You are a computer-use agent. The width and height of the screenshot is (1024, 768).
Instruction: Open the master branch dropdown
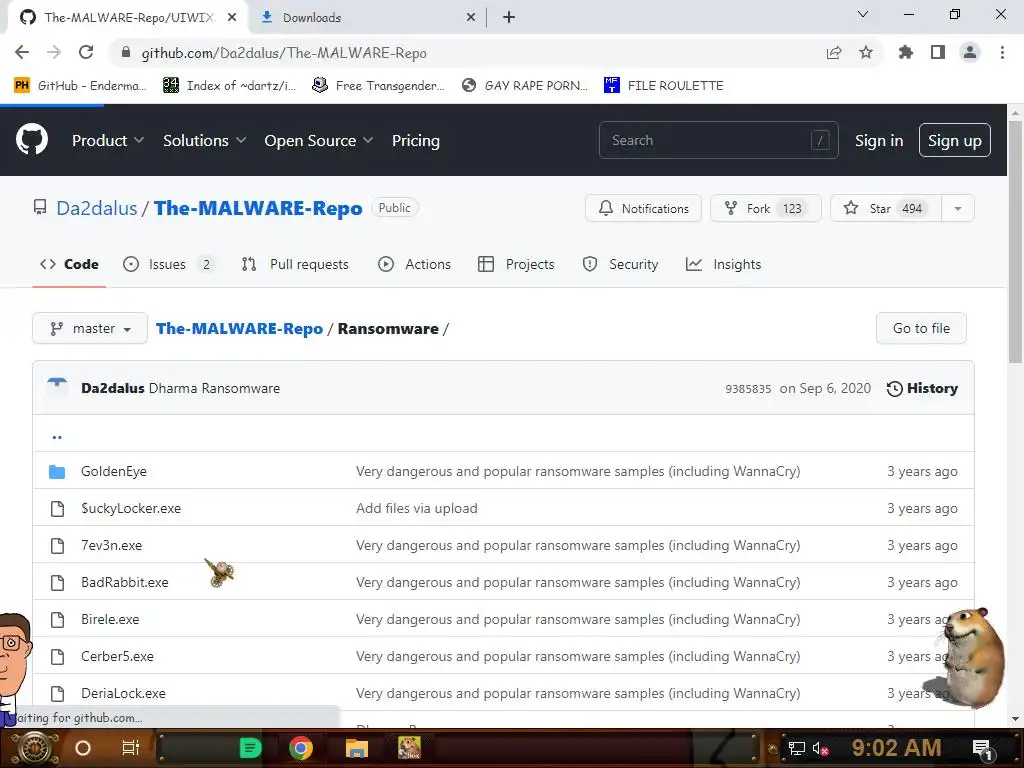(90, 328)
